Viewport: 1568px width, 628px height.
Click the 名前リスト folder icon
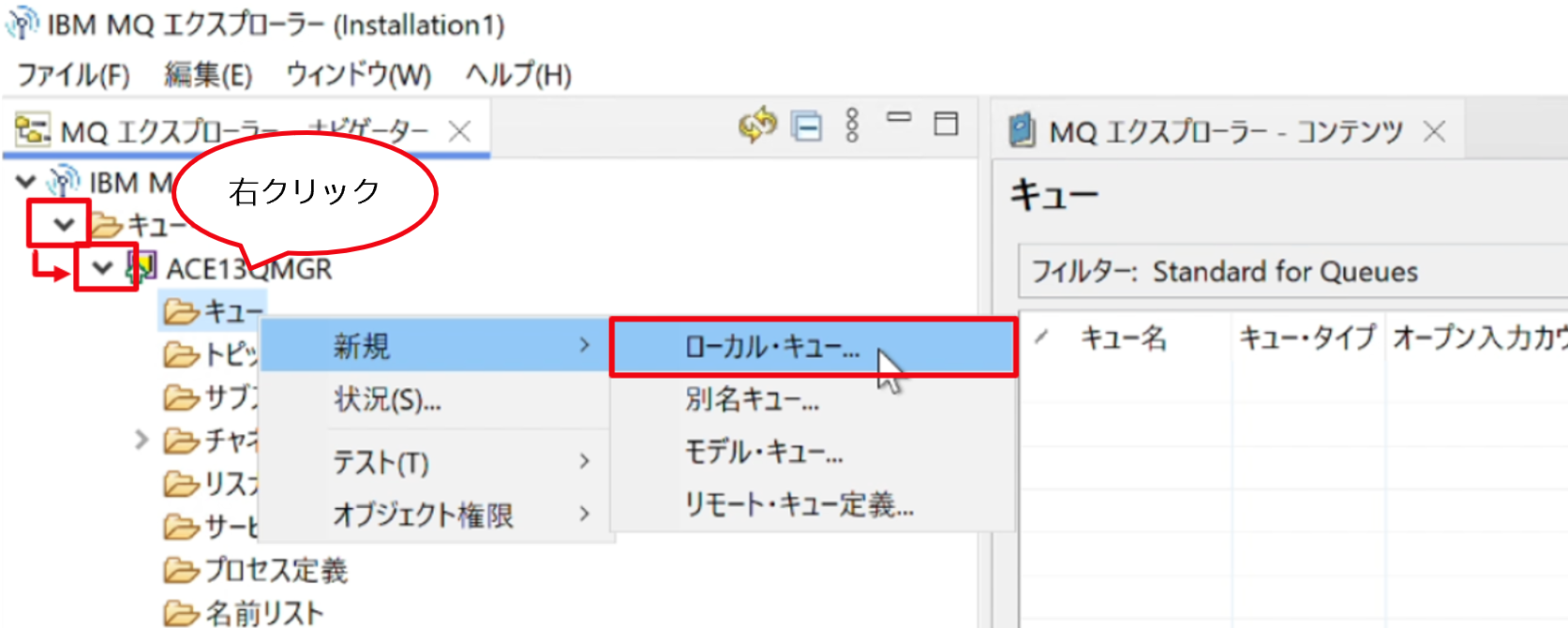tap(182, 613)
